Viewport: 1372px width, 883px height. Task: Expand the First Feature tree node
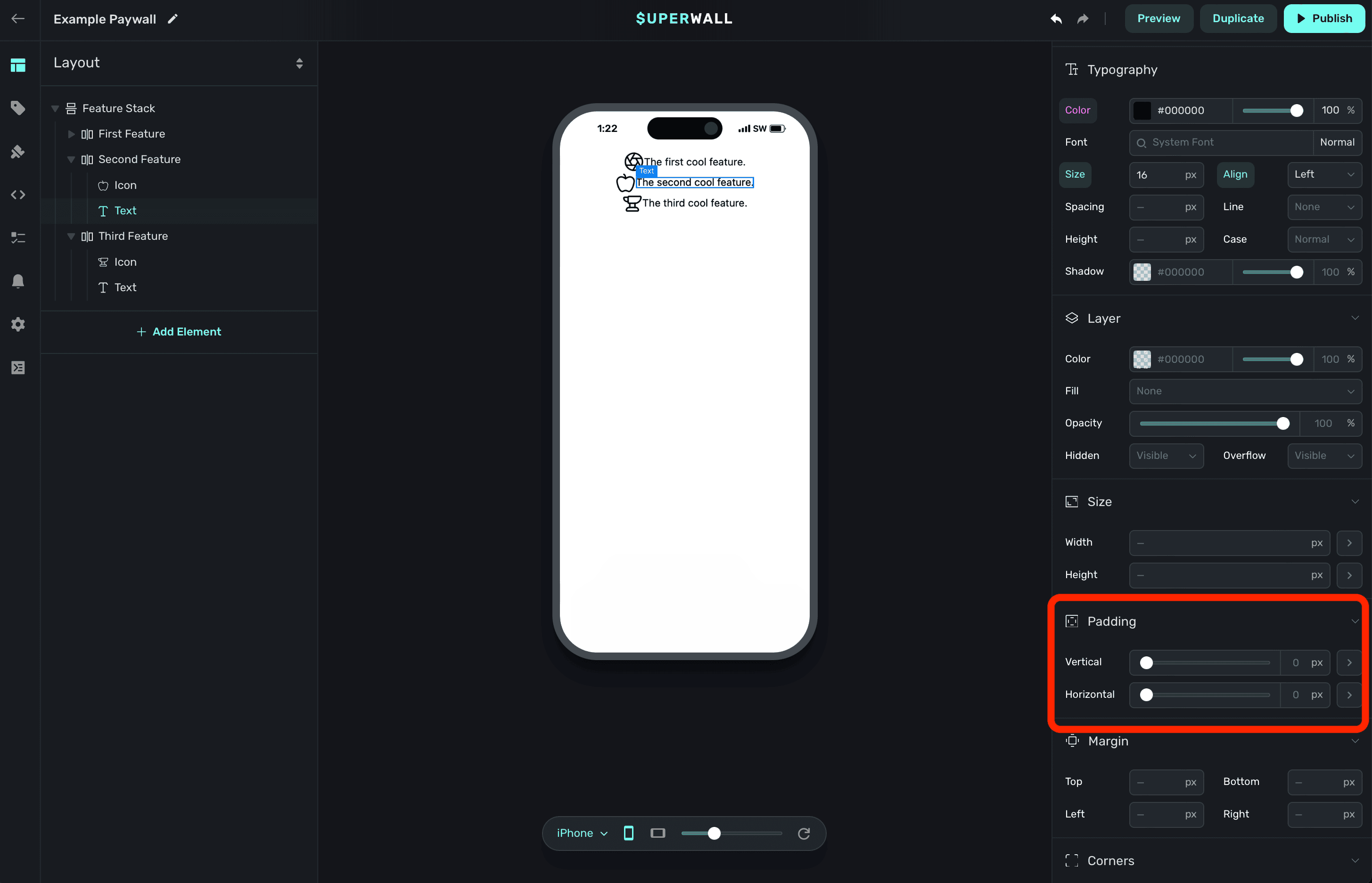pos(71,134)
